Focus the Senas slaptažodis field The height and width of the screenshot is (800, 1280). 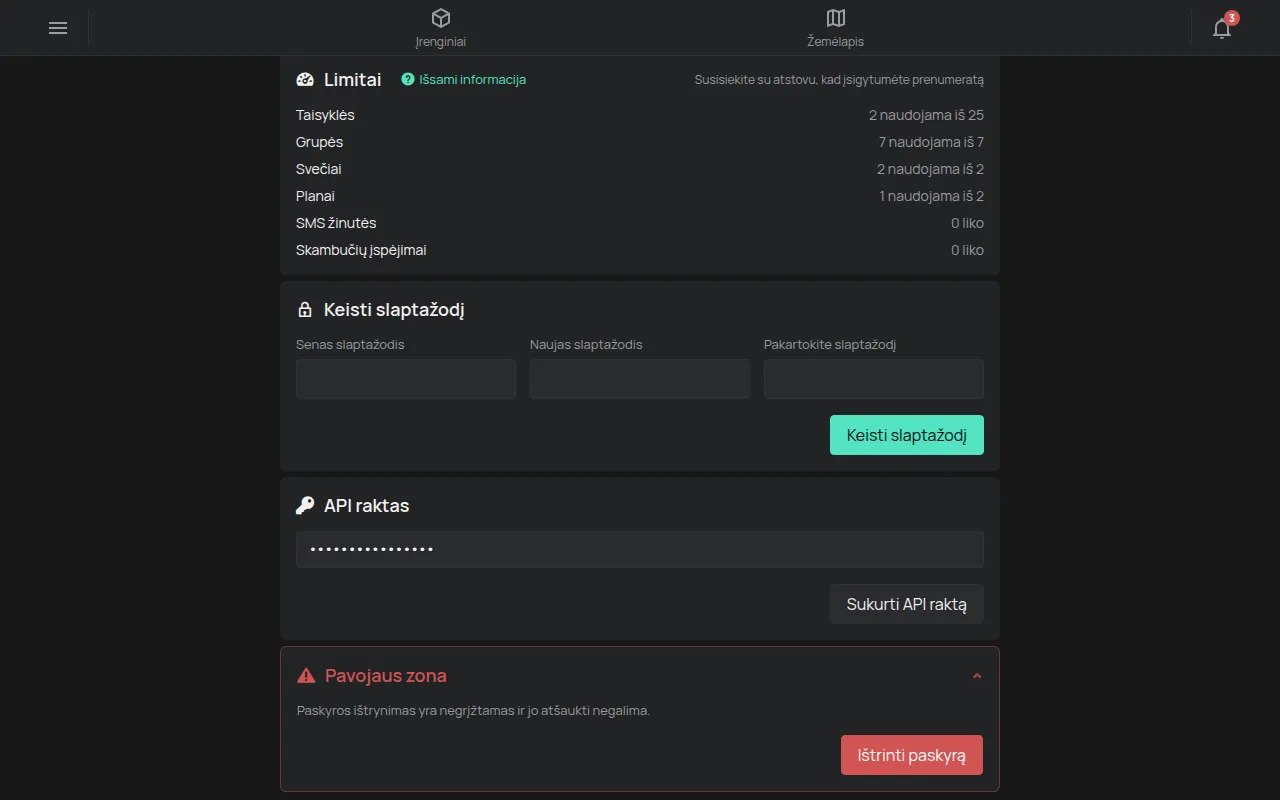[406, 379]
